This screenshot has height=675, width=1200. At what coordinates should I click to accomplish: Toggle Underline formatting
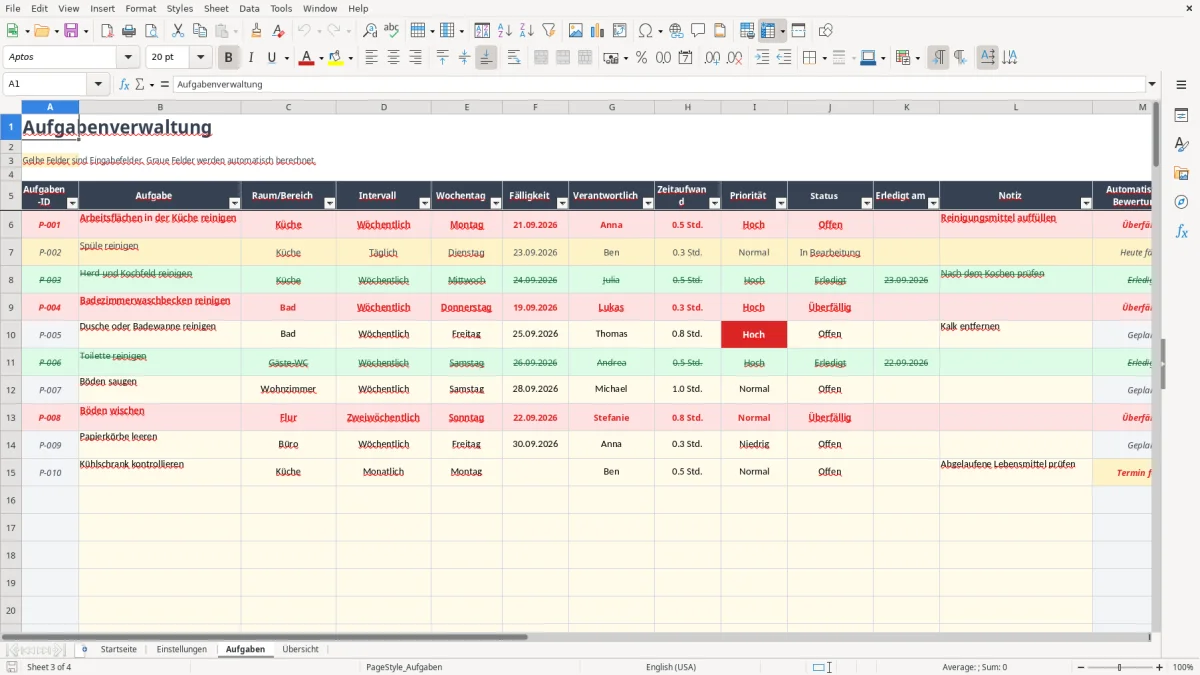[x=271, y=58]
